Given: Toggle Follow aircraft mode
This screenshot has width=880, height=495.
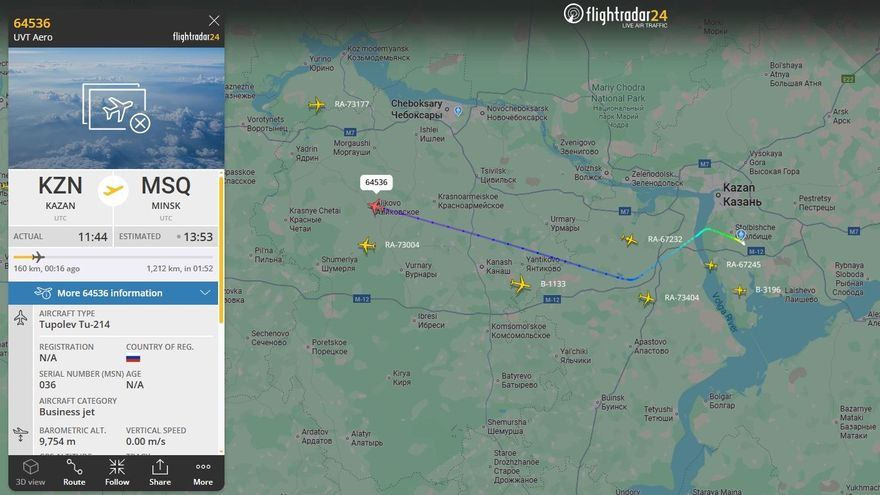Looking at the screenshot, I should click(117, 472).
